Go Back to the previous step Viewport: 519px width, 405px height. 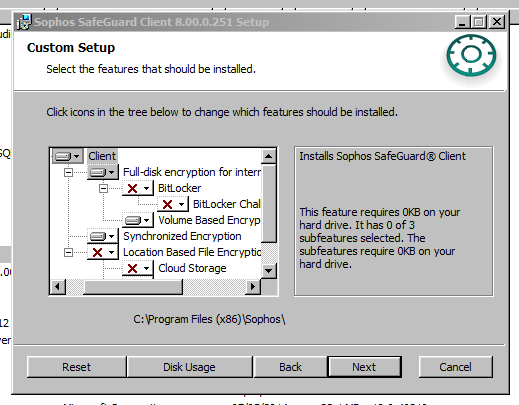point(290,367)
